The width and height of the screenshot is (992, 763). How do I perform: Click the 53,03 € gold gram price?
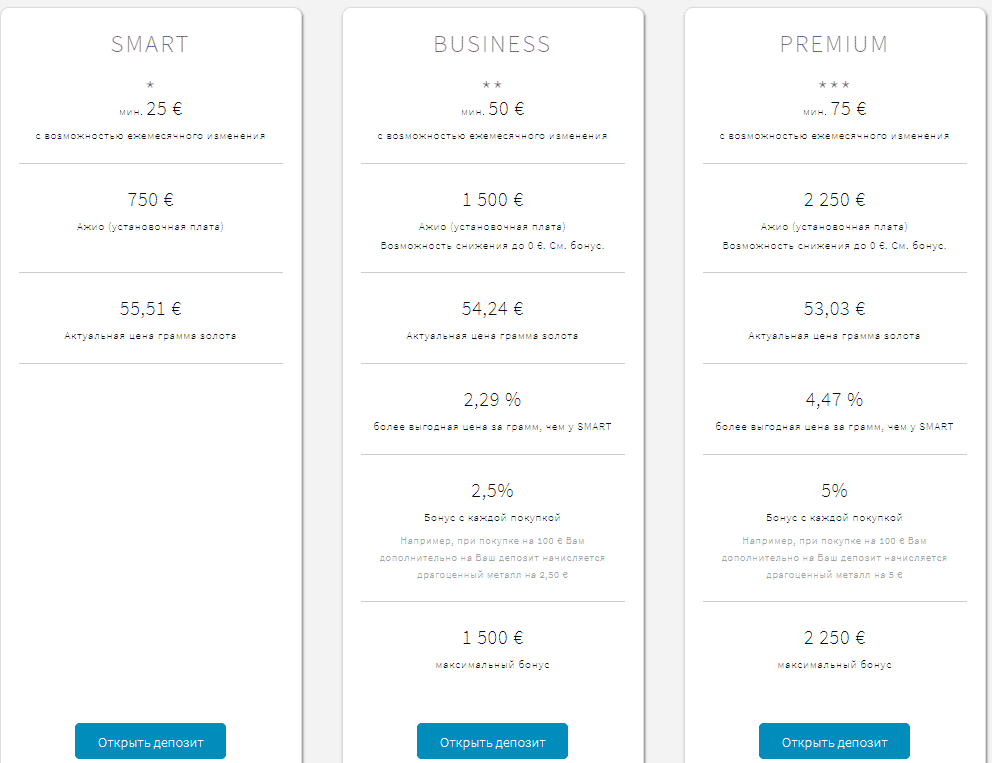tap(834, 309)
